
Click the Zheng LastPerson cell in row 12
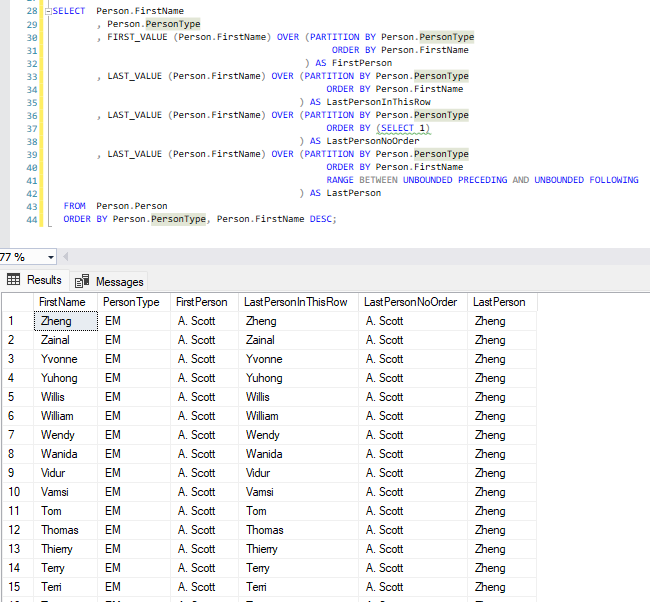pyautogui.click(x=502, y=530)
